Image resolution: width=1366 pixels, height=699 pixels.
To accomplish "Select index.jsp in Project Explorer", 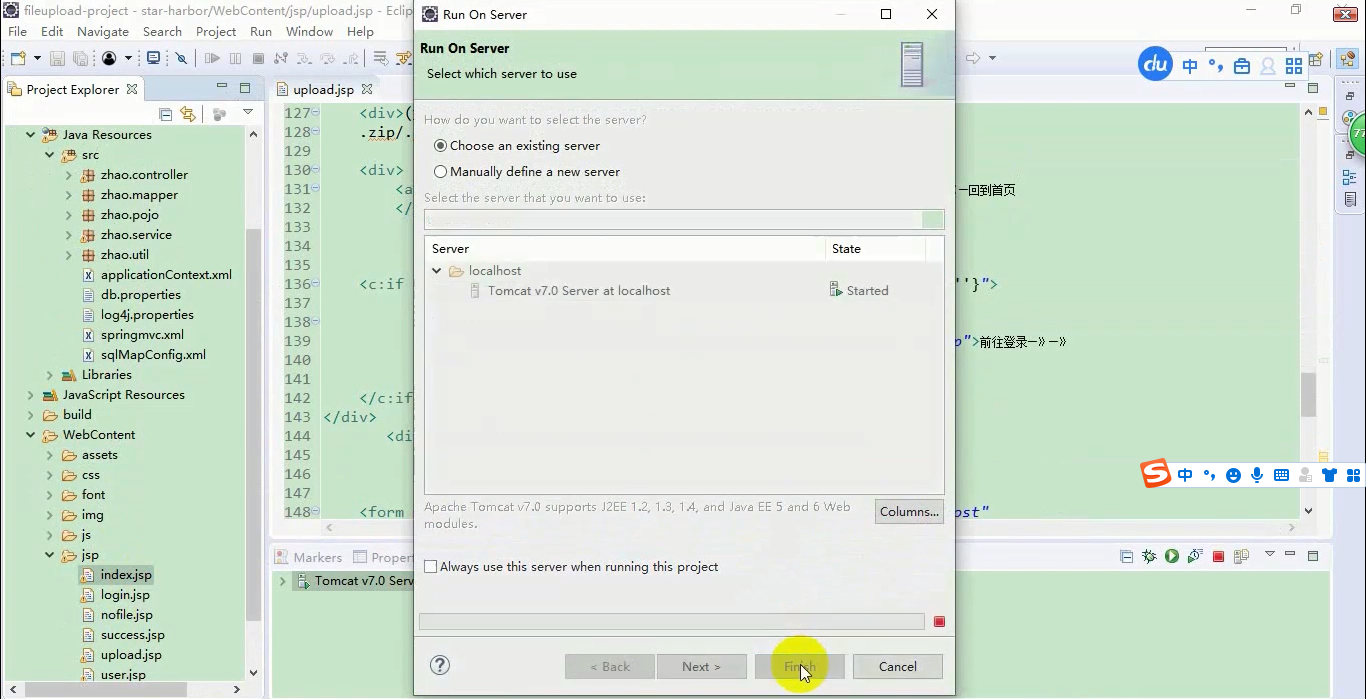I will pos(126,575).
